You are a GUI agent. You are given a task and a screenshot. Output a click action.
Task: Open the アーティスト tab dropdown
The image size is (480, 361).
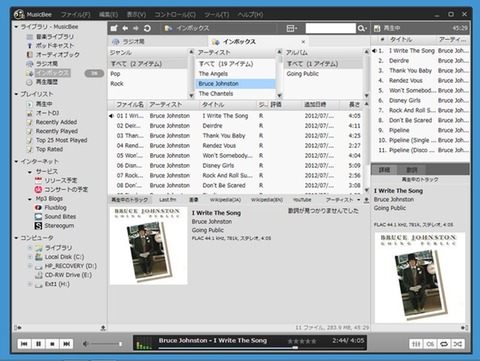(358, 200)
